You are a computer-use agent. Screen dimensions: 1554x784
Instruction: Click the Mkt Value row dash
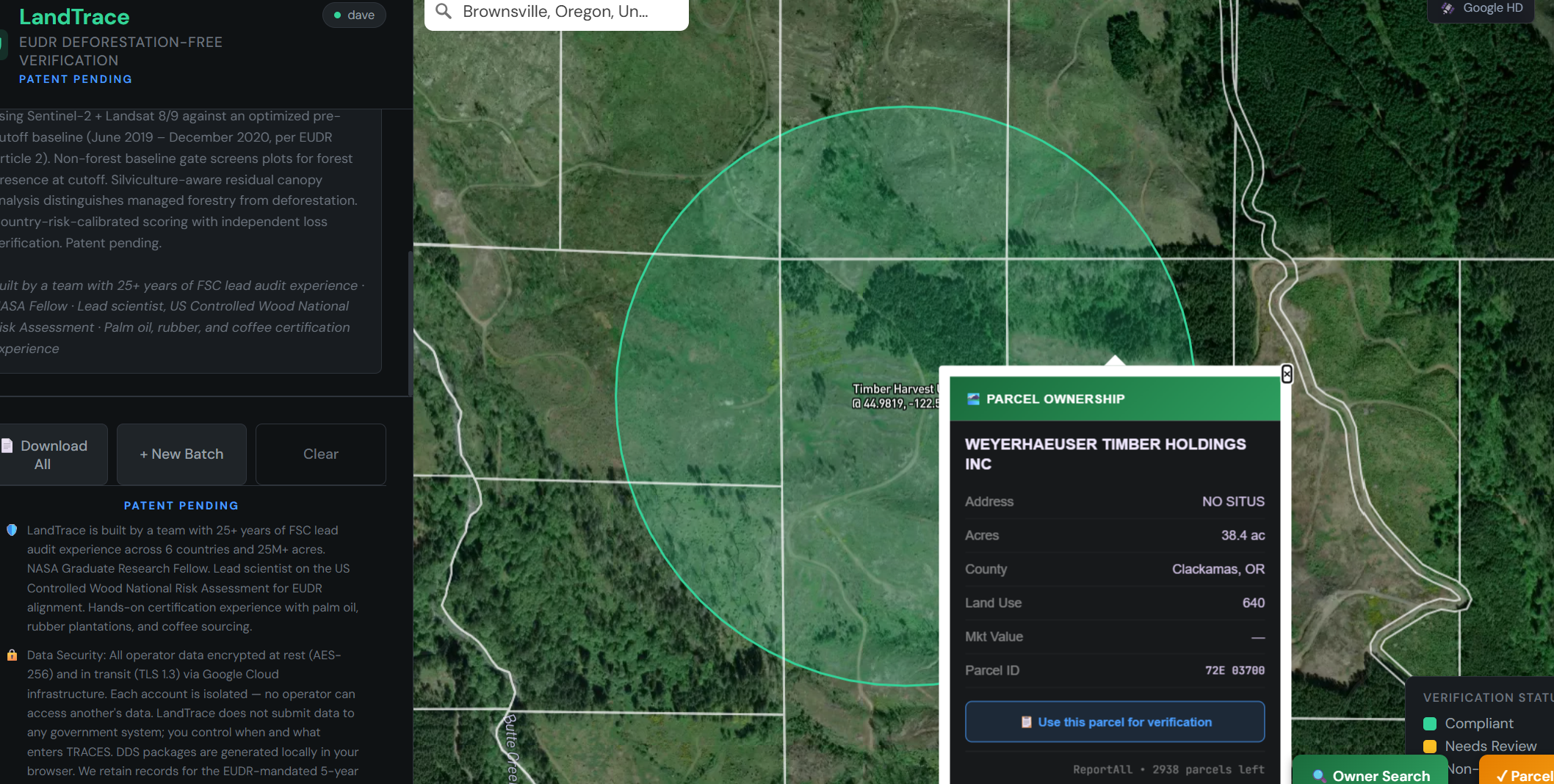pos(1258,637)
